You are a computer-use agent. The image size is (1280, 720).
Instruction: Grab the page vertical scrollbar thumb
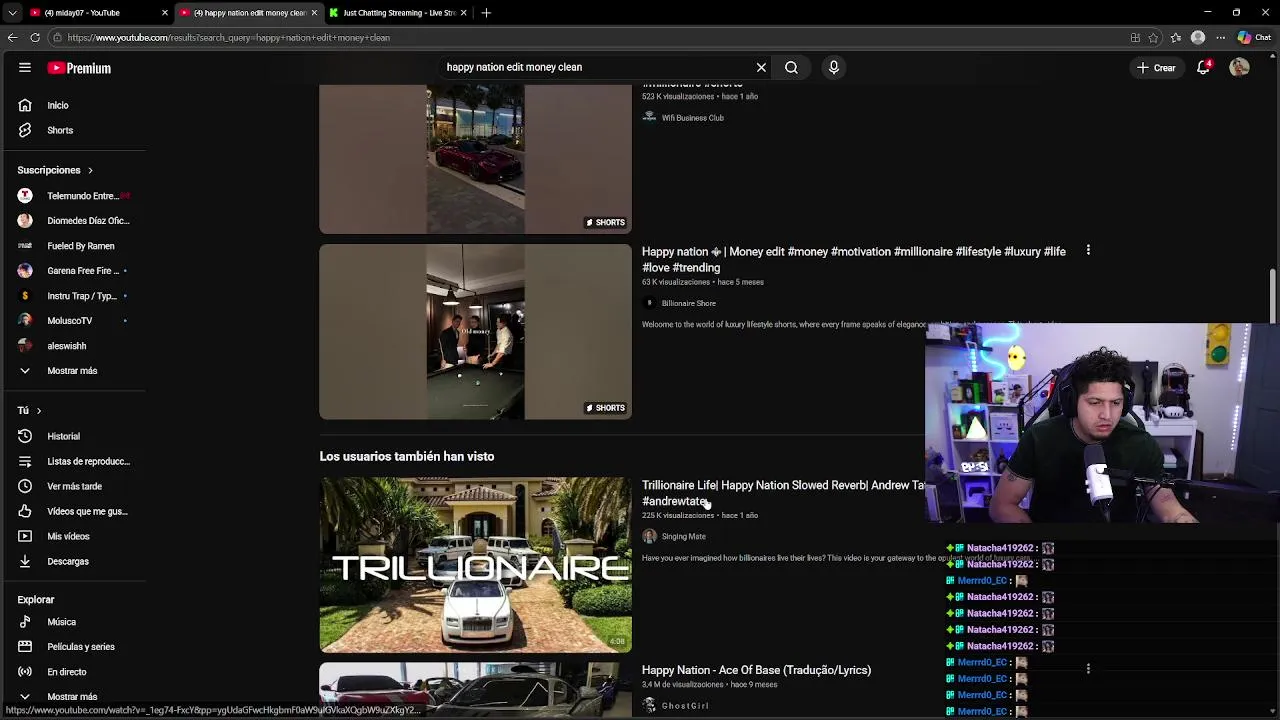point(1273,296)
